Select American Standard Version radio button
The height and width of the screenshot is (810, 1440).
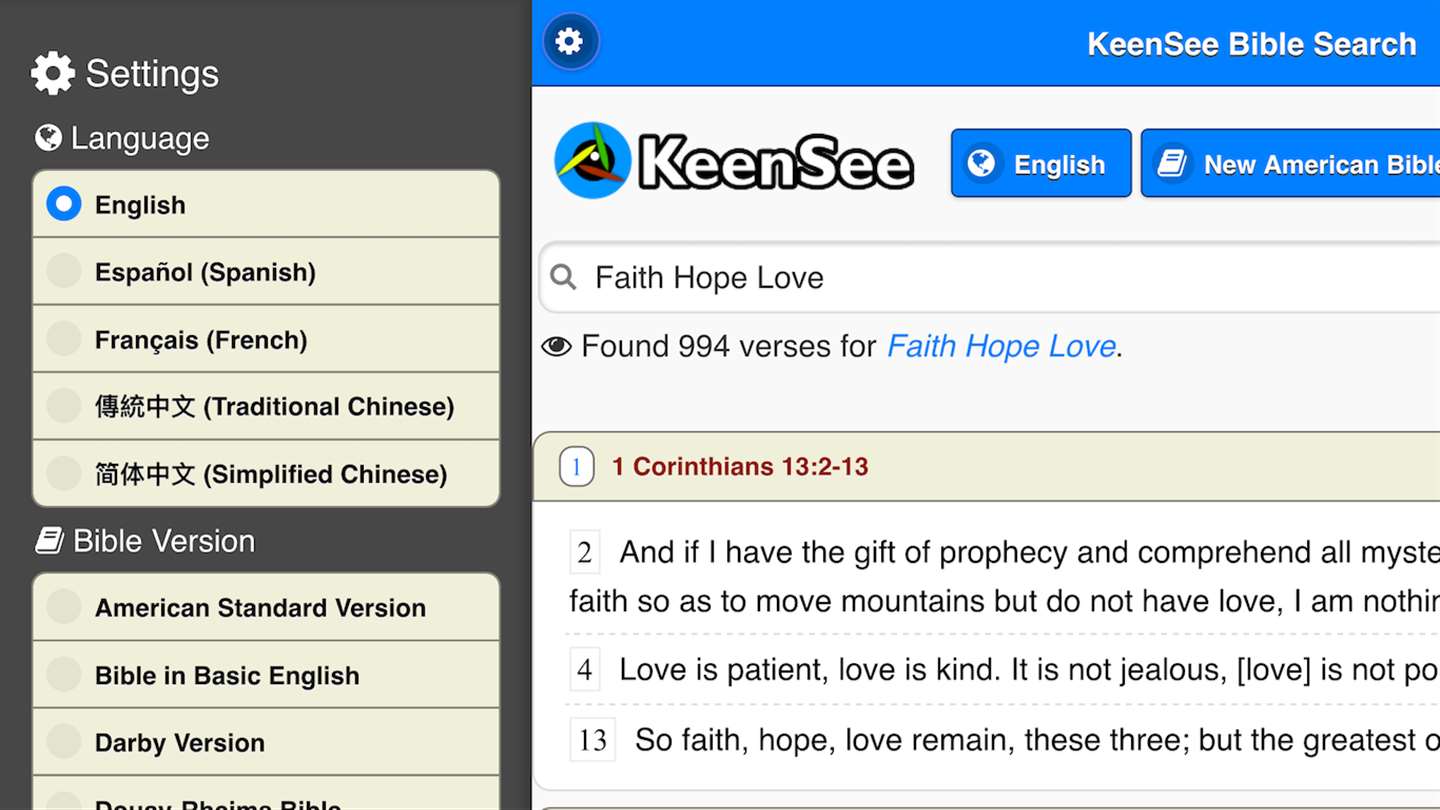[64, 607]
